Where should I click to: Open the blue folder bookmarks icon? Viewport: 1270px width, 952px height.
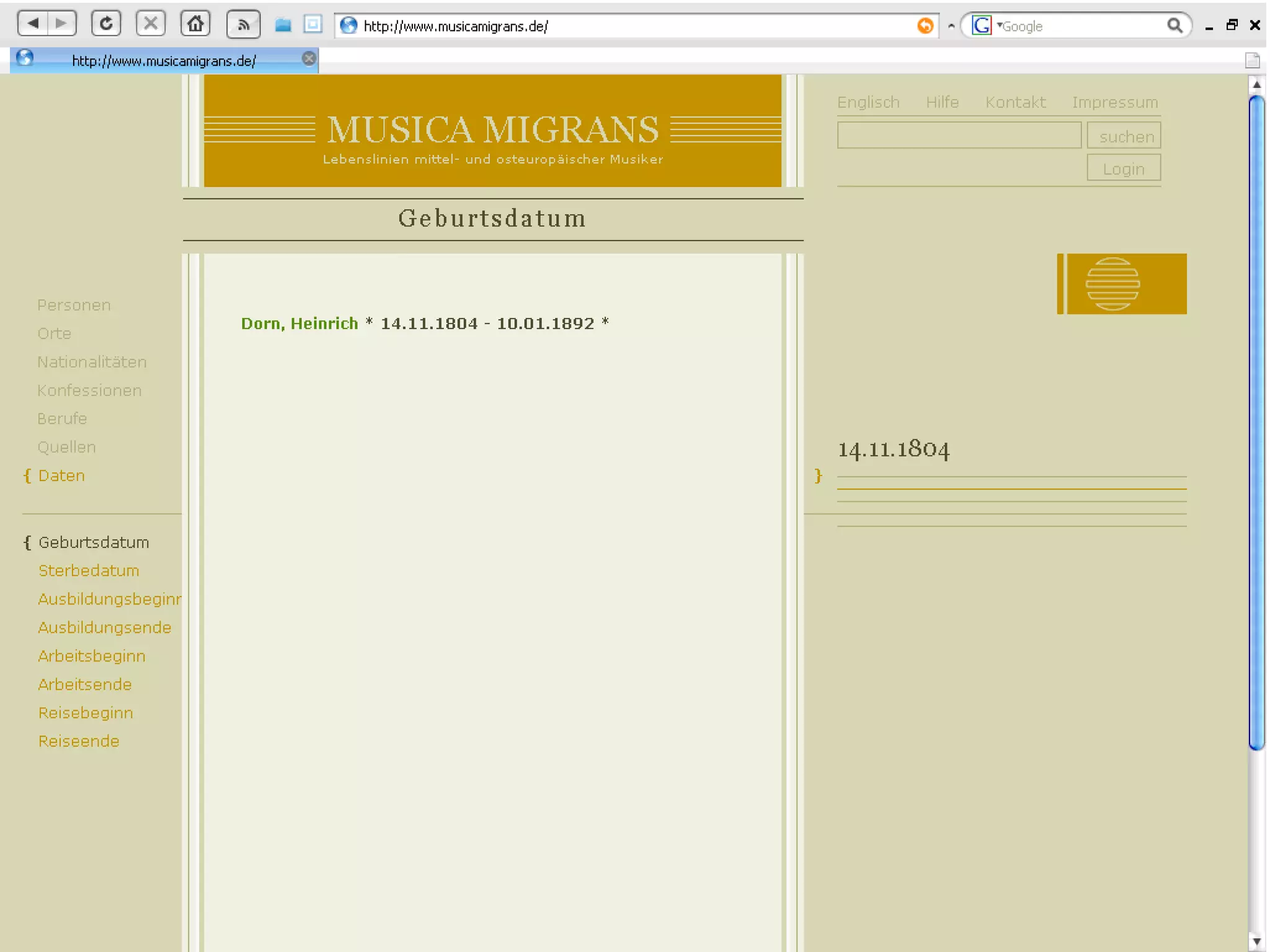tap(283, 25)
